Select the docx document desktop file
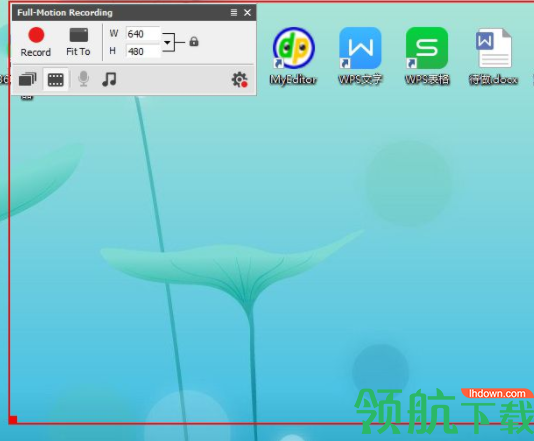 (493, 56)
